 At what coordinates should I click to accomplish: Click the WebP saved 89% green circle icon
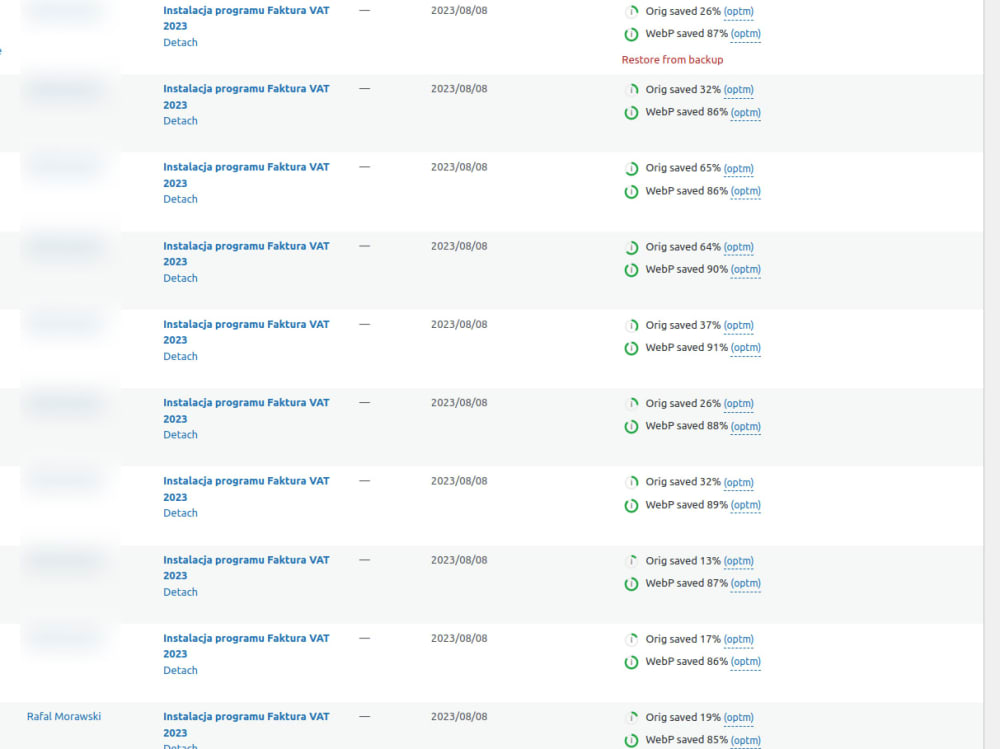(631, 505)
